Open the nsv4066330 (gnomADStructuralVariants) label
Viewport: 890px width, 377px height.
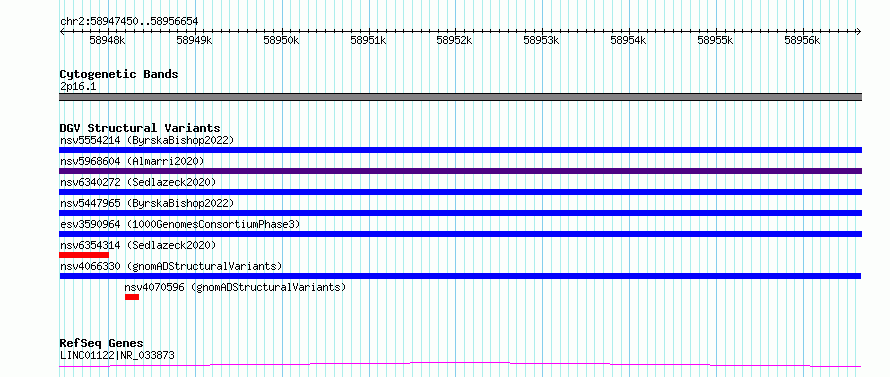(171, 266)
